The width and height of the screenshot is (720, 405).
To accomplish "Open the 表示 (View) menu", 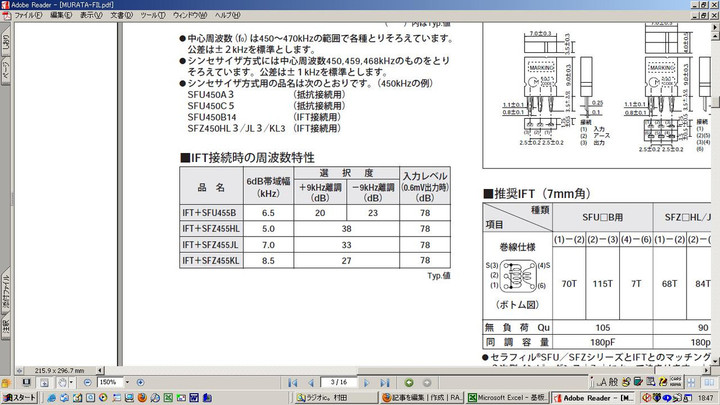I will tap(91, 16).
